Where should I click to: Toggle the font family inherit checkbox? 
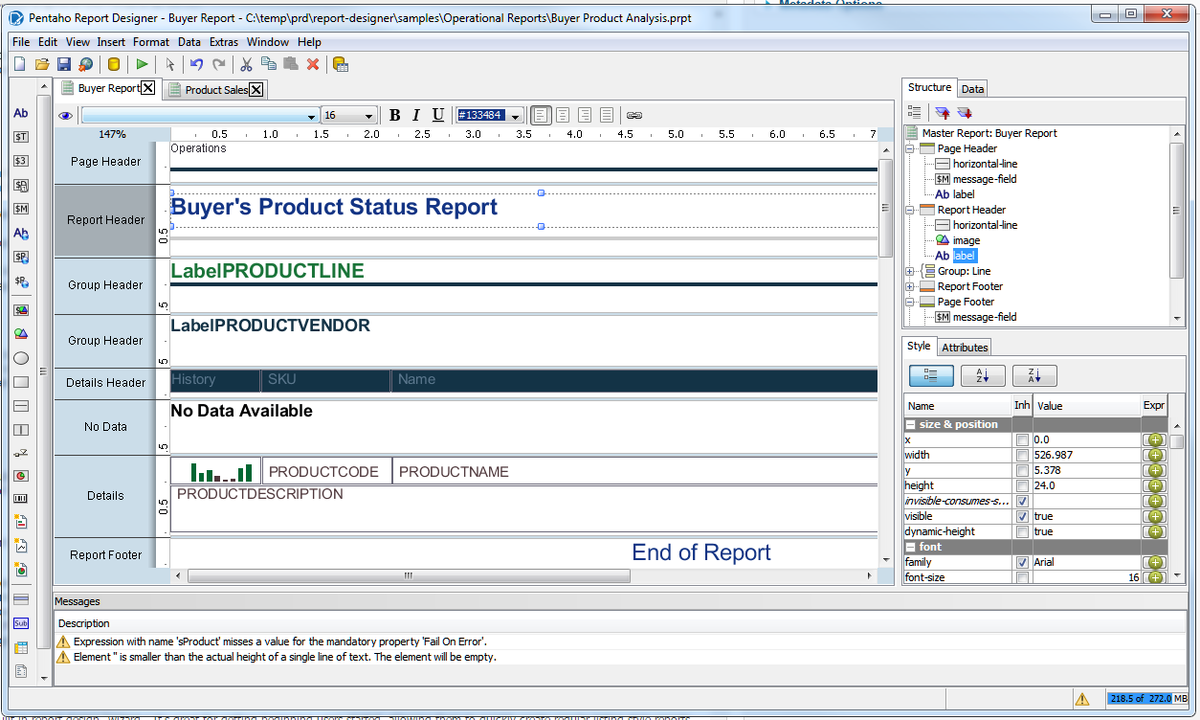click(x=1021, y=562)
